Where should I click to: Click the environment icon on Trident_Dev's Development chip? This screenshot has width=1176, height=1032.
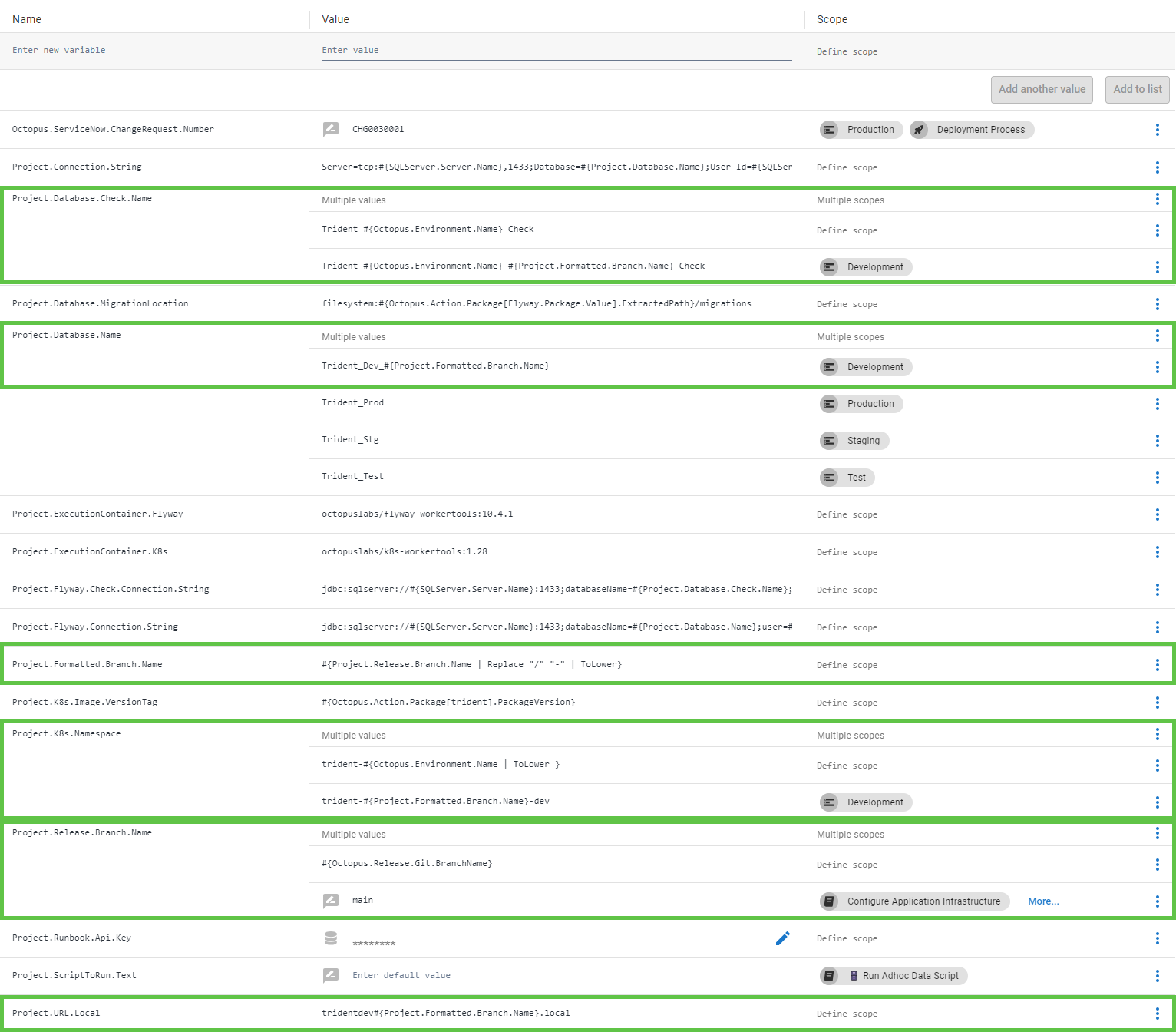(830, 366)
